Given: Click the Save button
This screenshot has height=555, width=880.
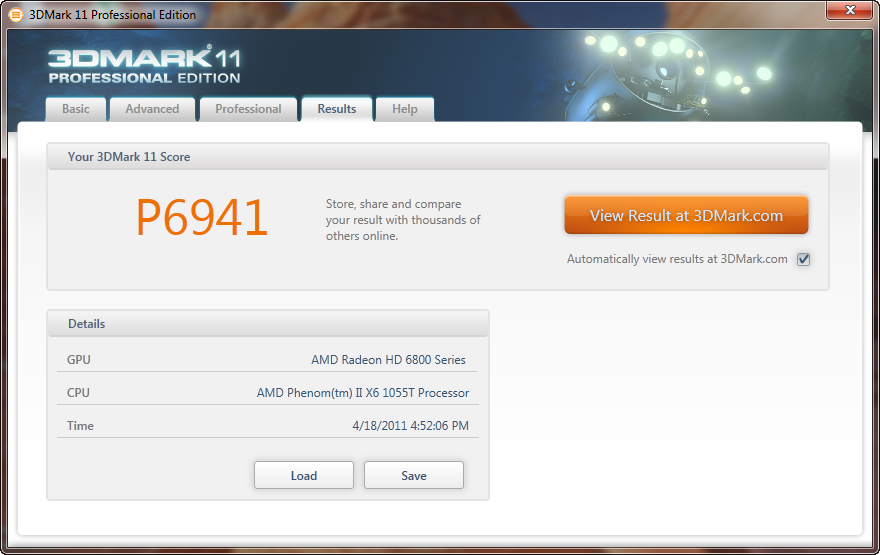Looking at the screenshot, I should pos(414,475).
